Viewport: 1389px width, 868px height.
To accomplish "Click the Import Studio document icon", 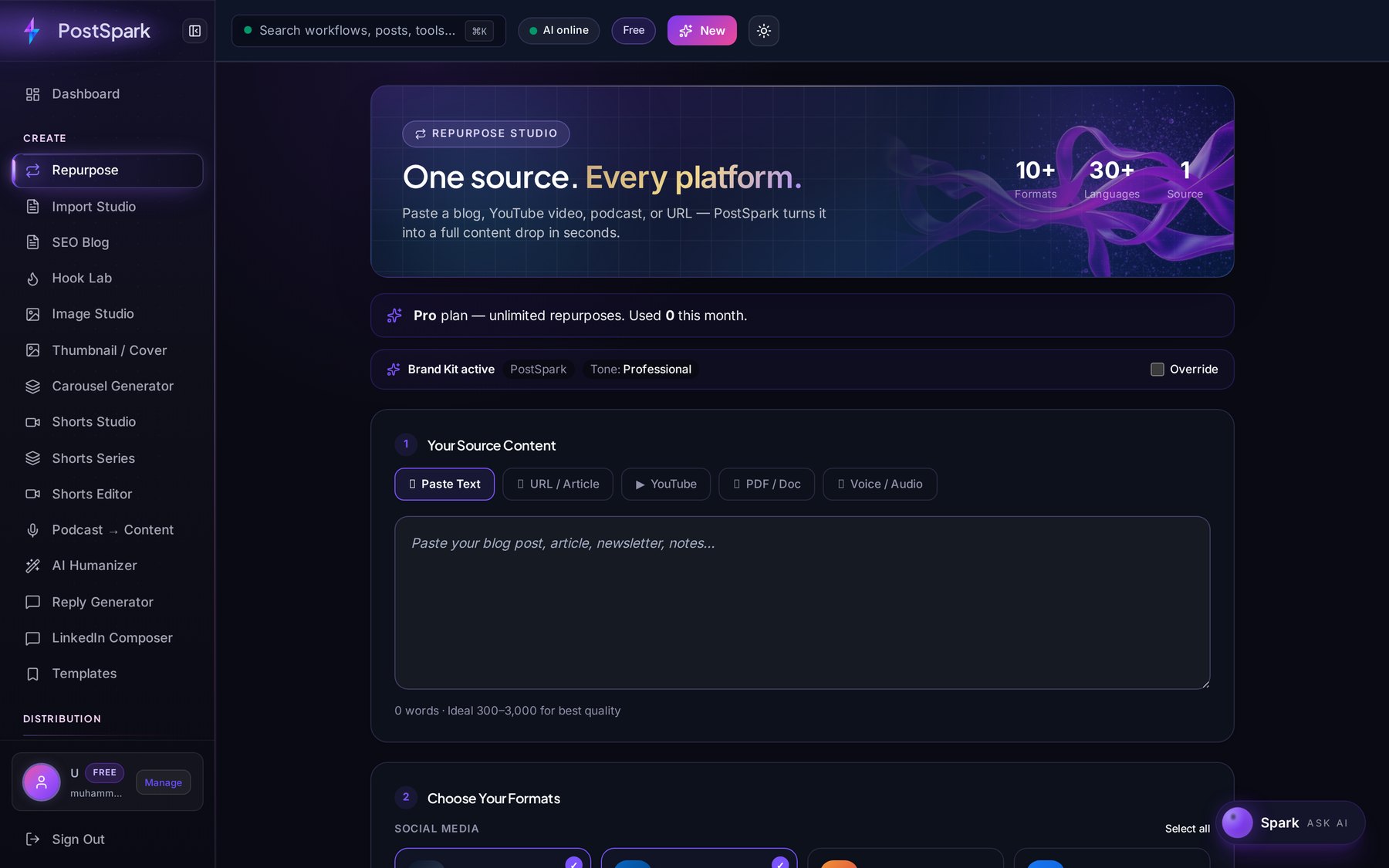I will click(x=32, y=207).
